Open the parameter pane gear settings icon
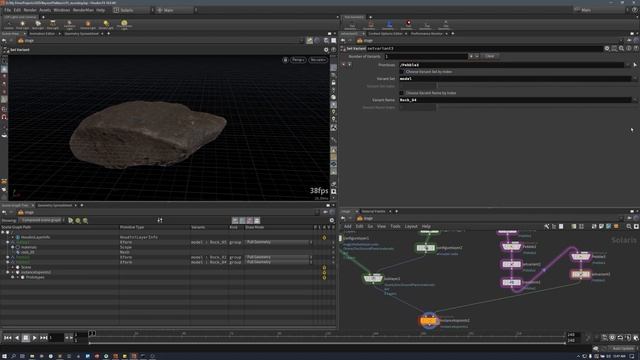640x360 pixels. 607,49
